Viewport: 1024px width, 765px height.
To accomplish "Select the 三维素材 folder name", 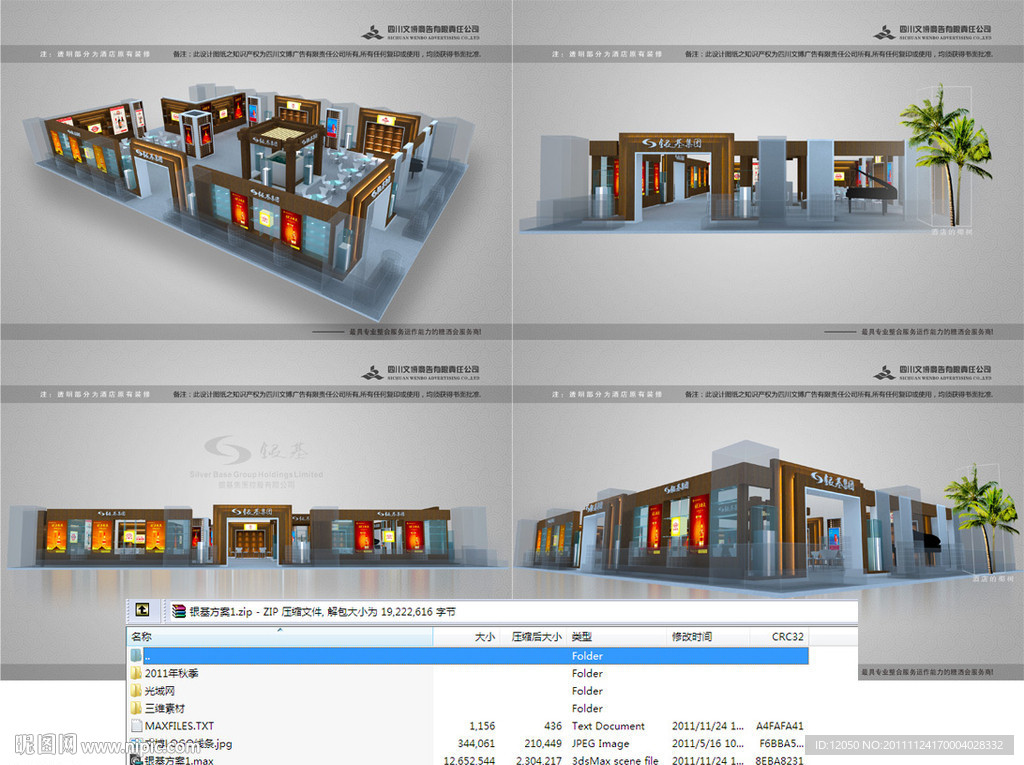I will click(x=165, y=708).
